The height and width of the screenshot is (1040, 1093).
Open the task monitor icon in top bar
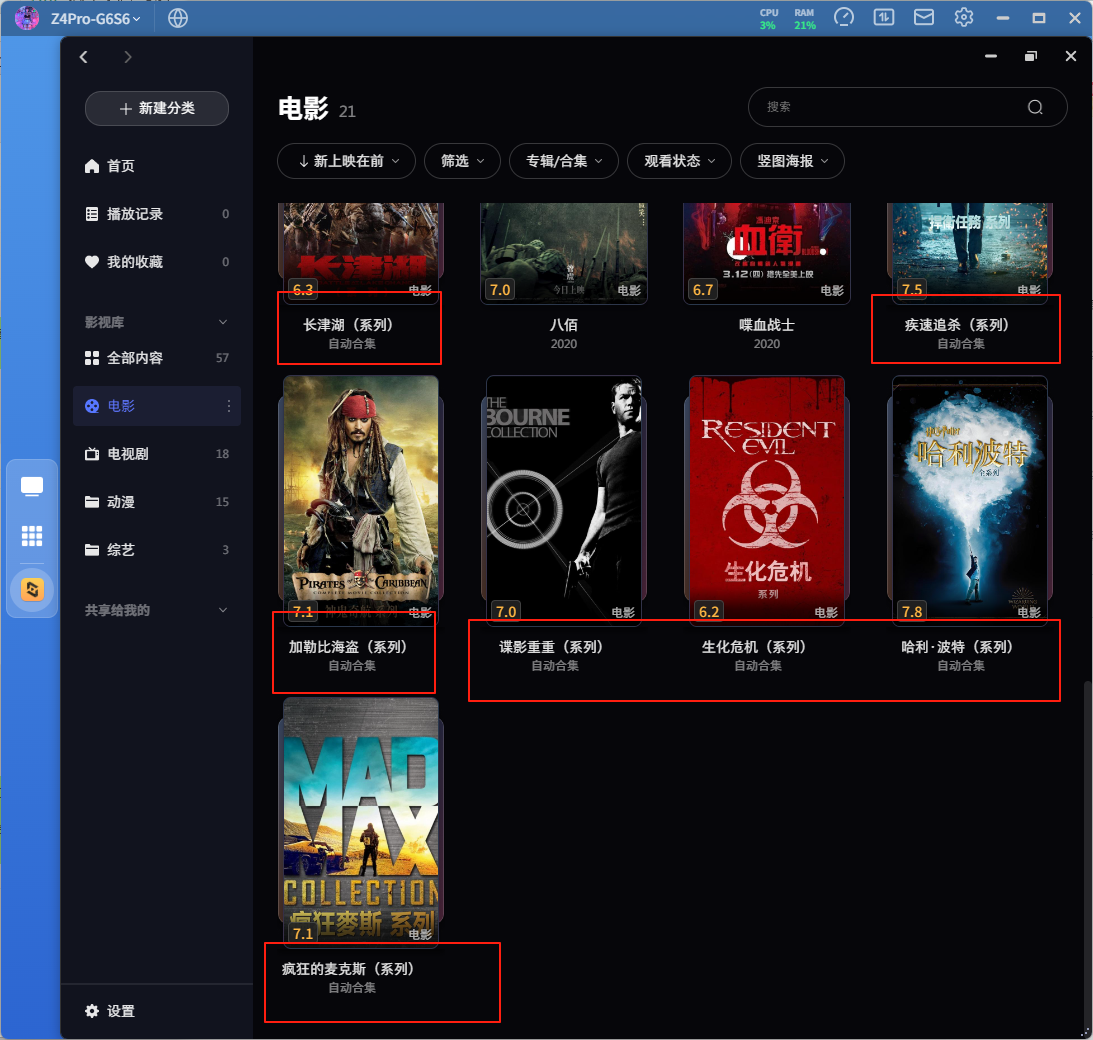[x=884, y=17]
